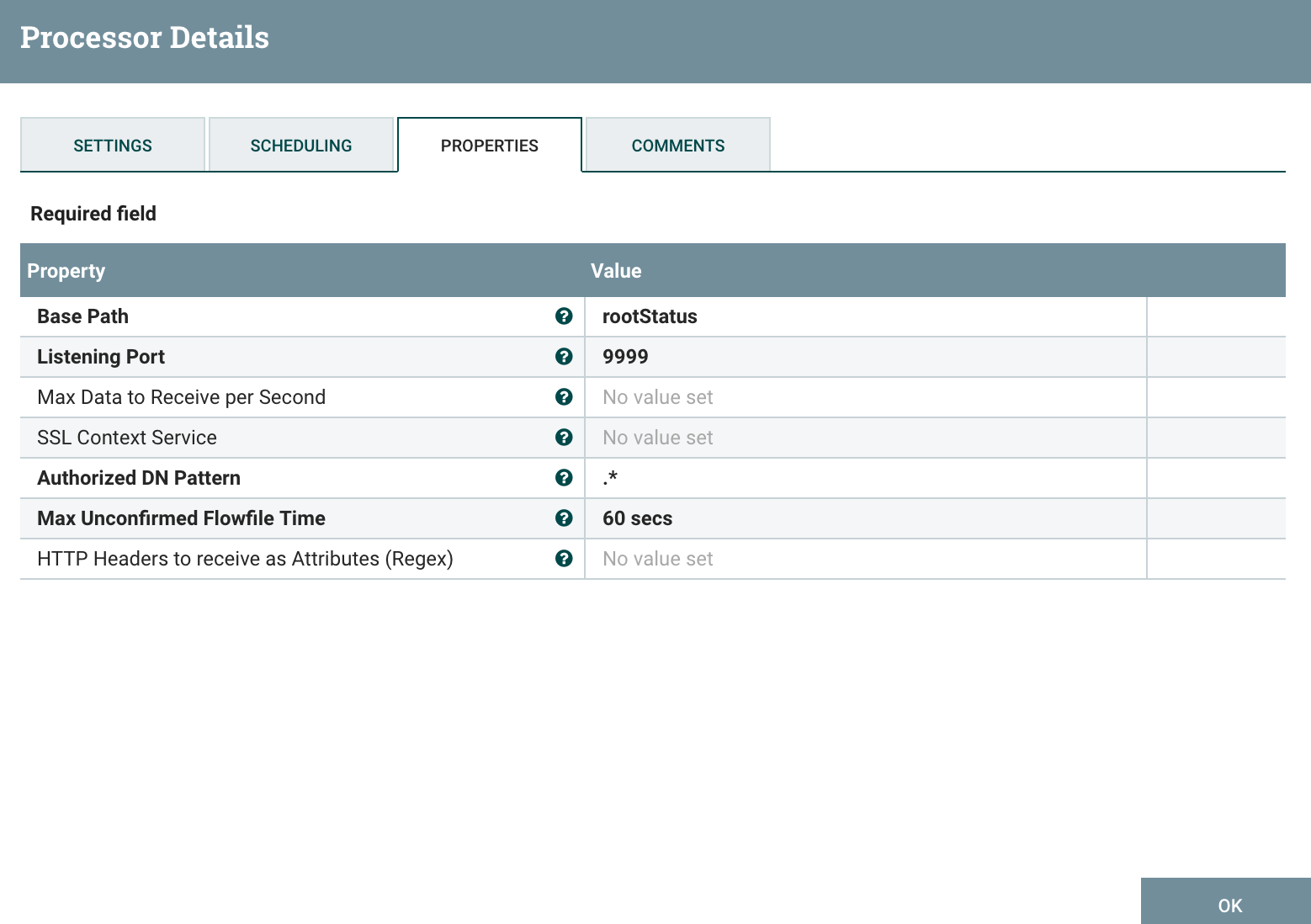The height and width of the screenshot is (924, 1311).
Task: Select the Properties tab
Action: tap(490, 146)
